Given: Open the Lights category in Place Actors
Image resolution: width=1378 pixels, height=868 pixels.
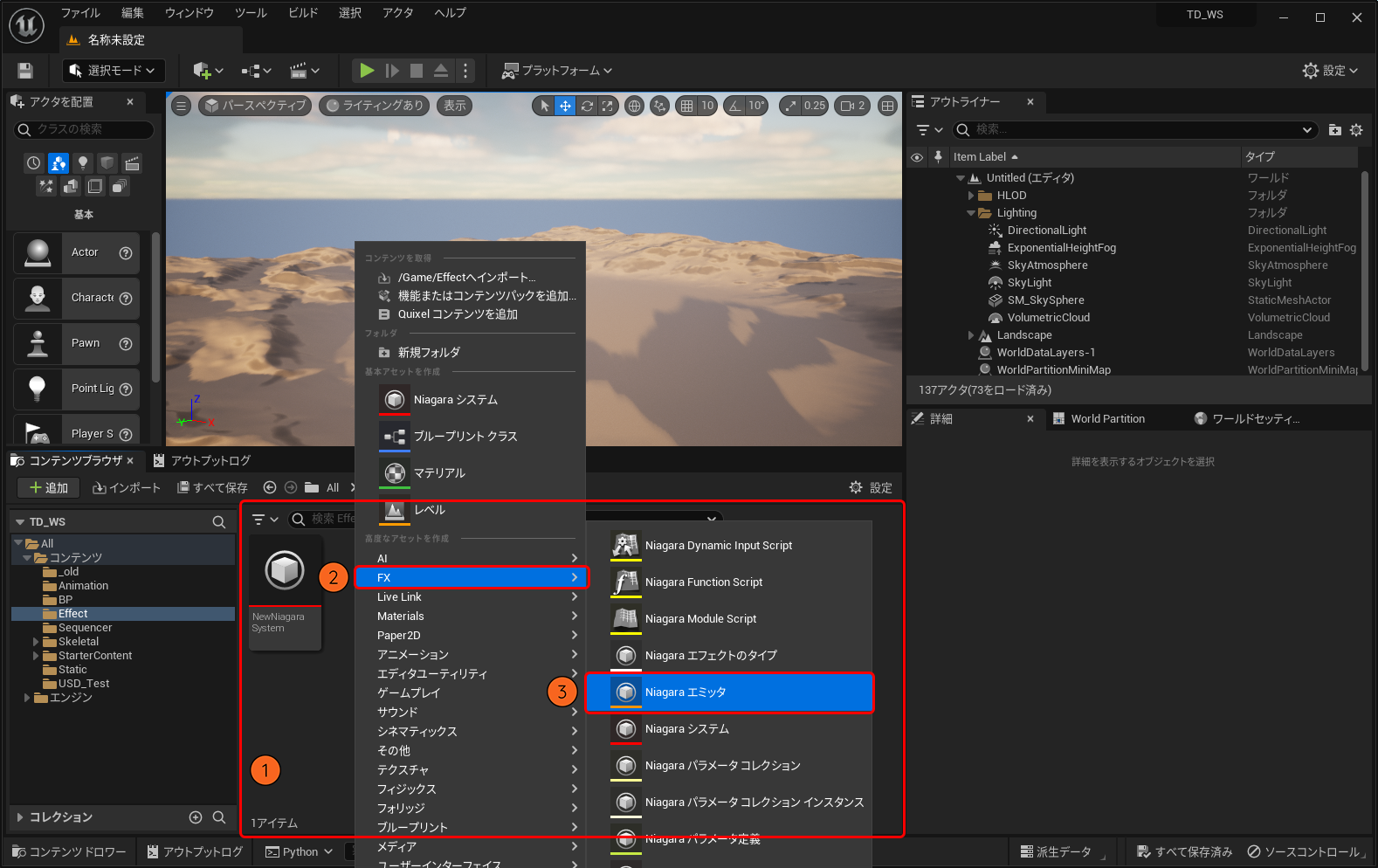Looking at the screenshot, I should tap(83, 163).
